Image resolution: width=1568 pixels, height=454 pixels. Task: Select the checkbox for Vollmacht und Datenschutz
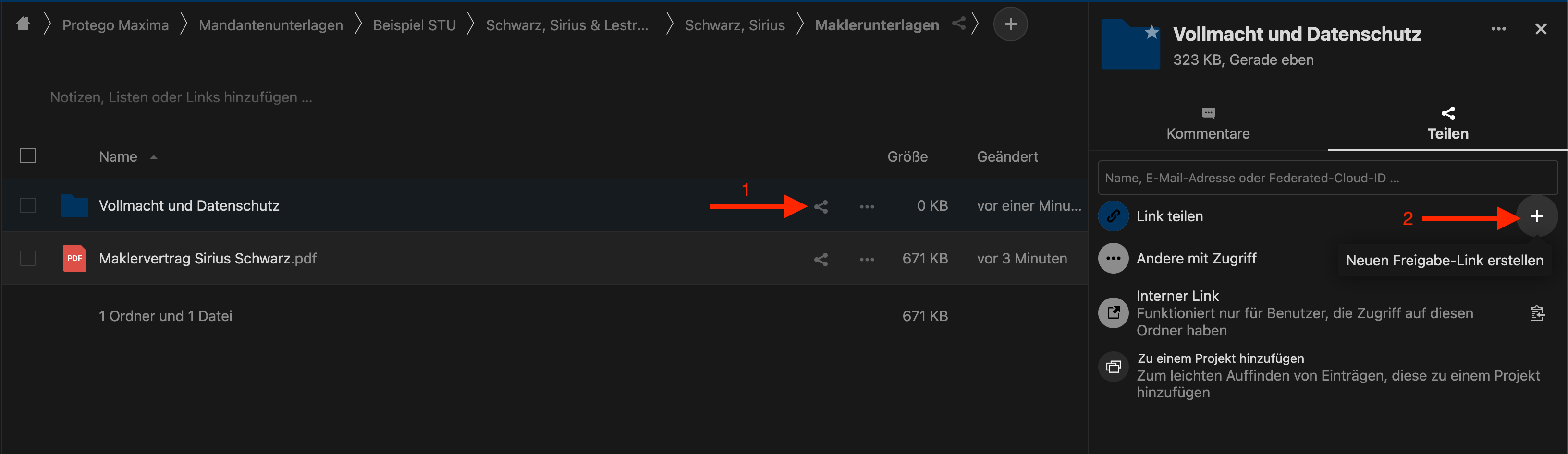pos(28,205)
